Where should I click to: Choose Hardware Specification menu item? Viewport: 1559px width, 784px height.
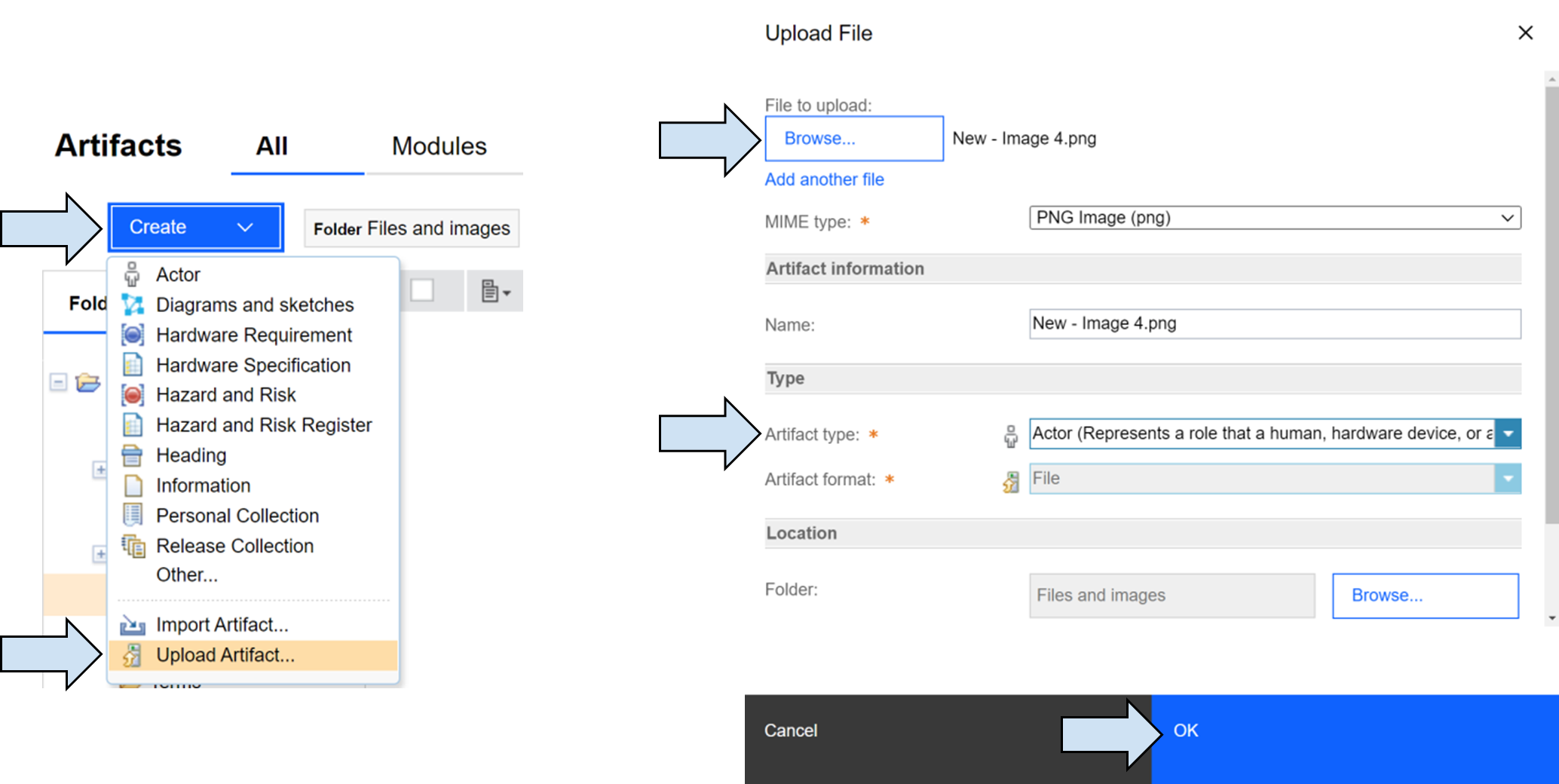click(253, 365)
